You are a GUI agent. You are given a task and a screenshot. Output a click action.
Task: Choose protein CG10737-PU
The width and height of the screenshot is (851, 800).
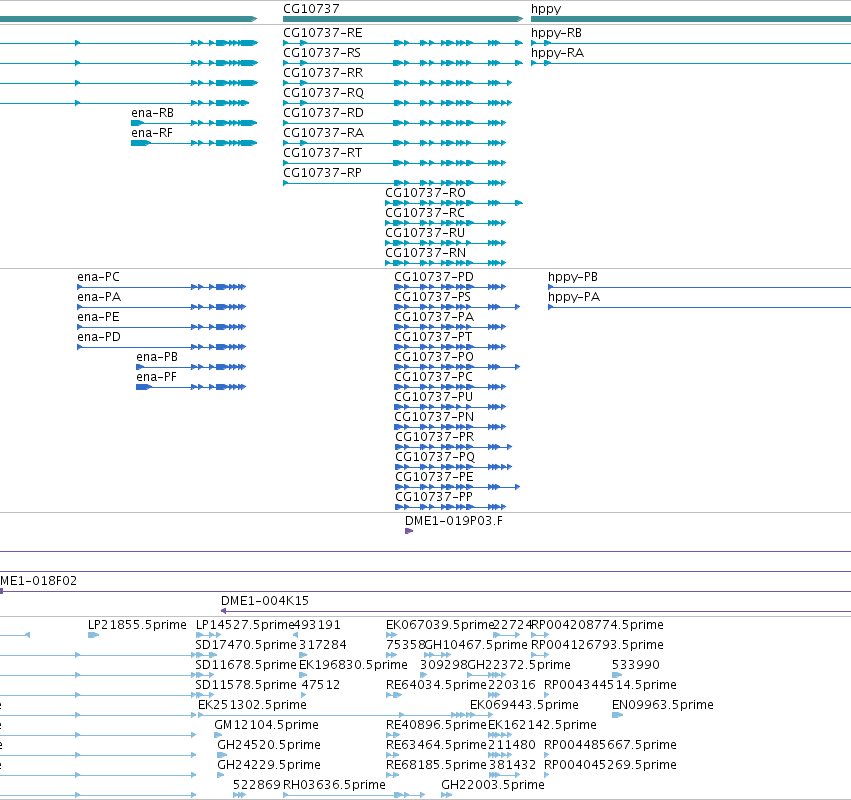tap(434, 397)
